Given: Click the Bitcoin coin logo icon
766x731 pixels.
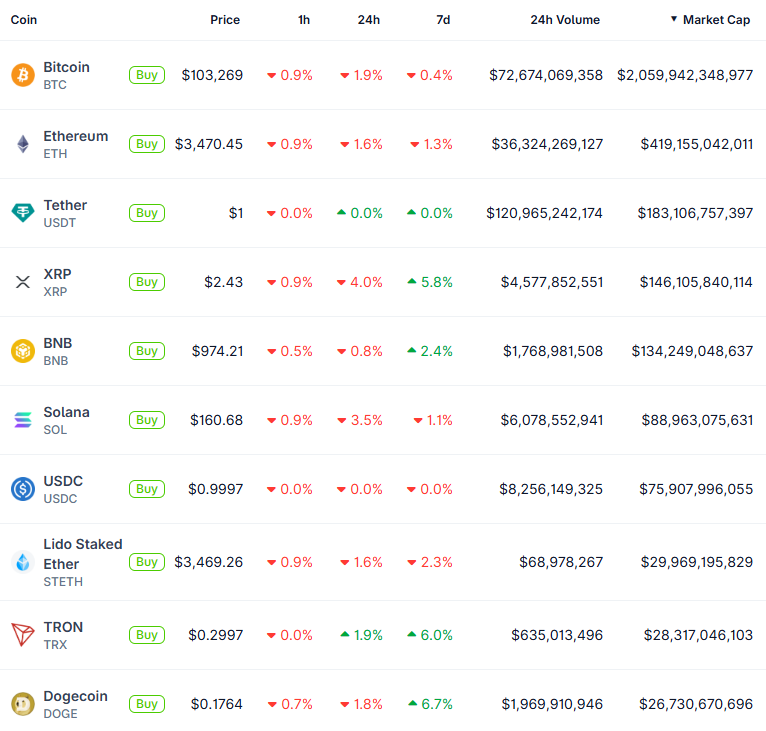Looking at the screenshot, I should coord(22,75).
